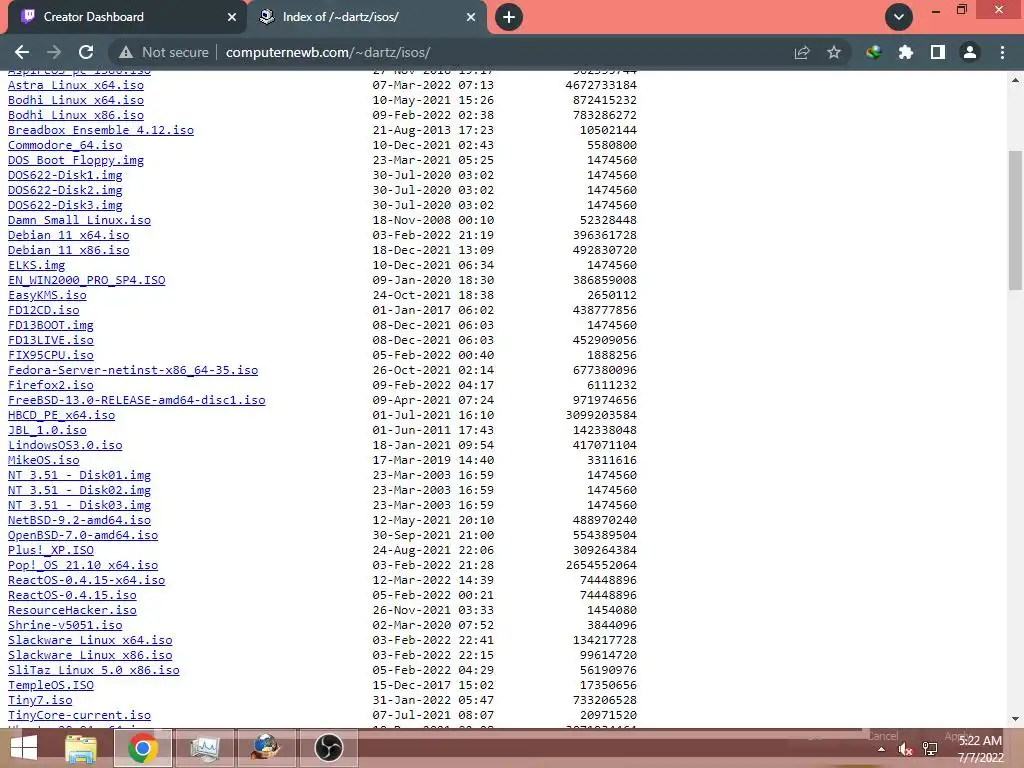The height and width of the screenshot is (768, 1024).
Task: Download Shrine-v5051.iso
Action: (x=65, y=626)
